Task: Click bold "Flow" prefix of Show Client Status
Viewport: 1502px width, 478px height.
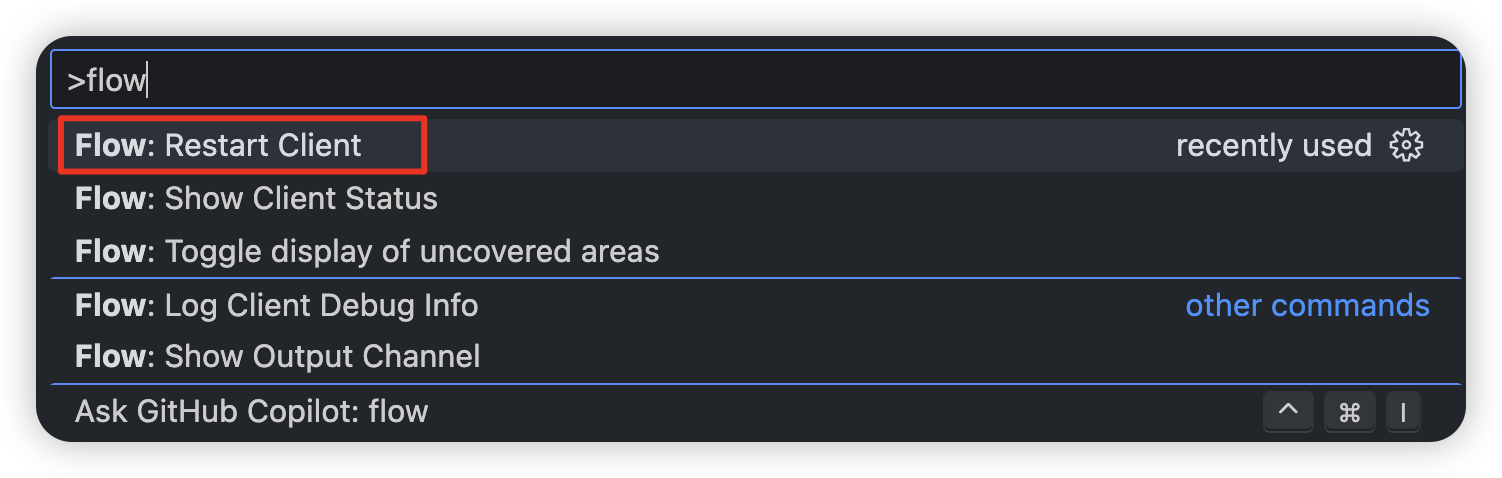Action: [x=110, y=198]
